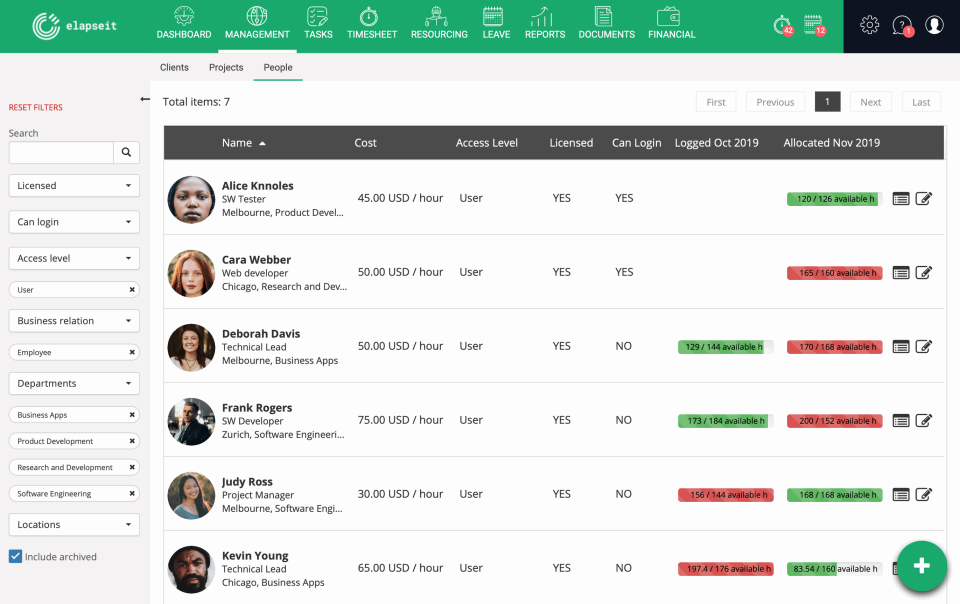This screenshot has width=960, height=604.
Task: Toggle the Include archived checkbox
Action: click(14, 556)
